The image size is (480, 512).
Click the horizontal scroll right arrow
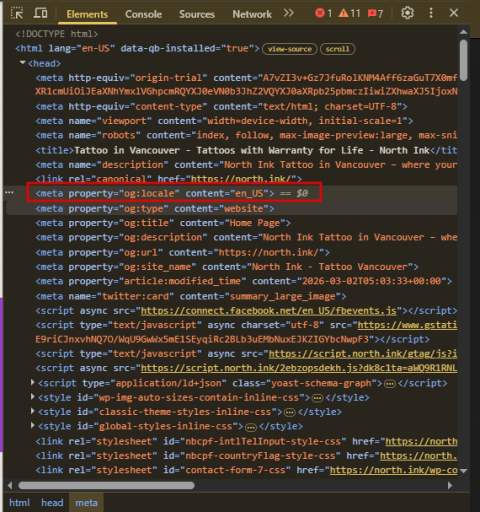pos(450,485)
